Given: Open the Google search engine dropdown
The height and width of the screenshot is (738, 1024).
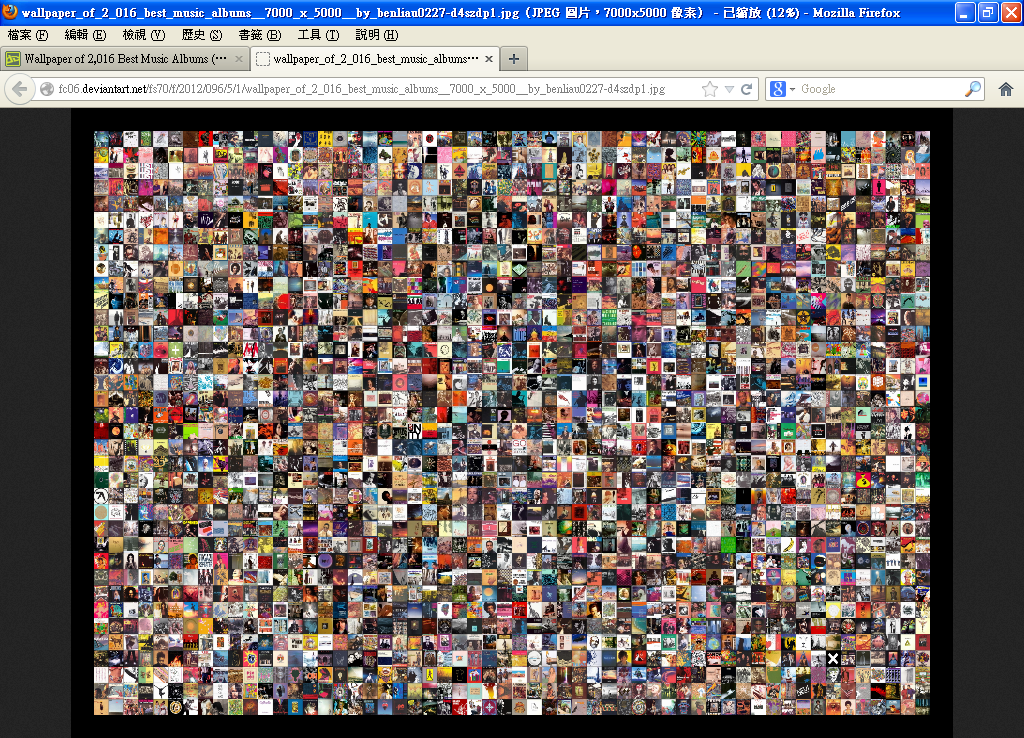Looking at the screenshot, I should coord(782,89).
